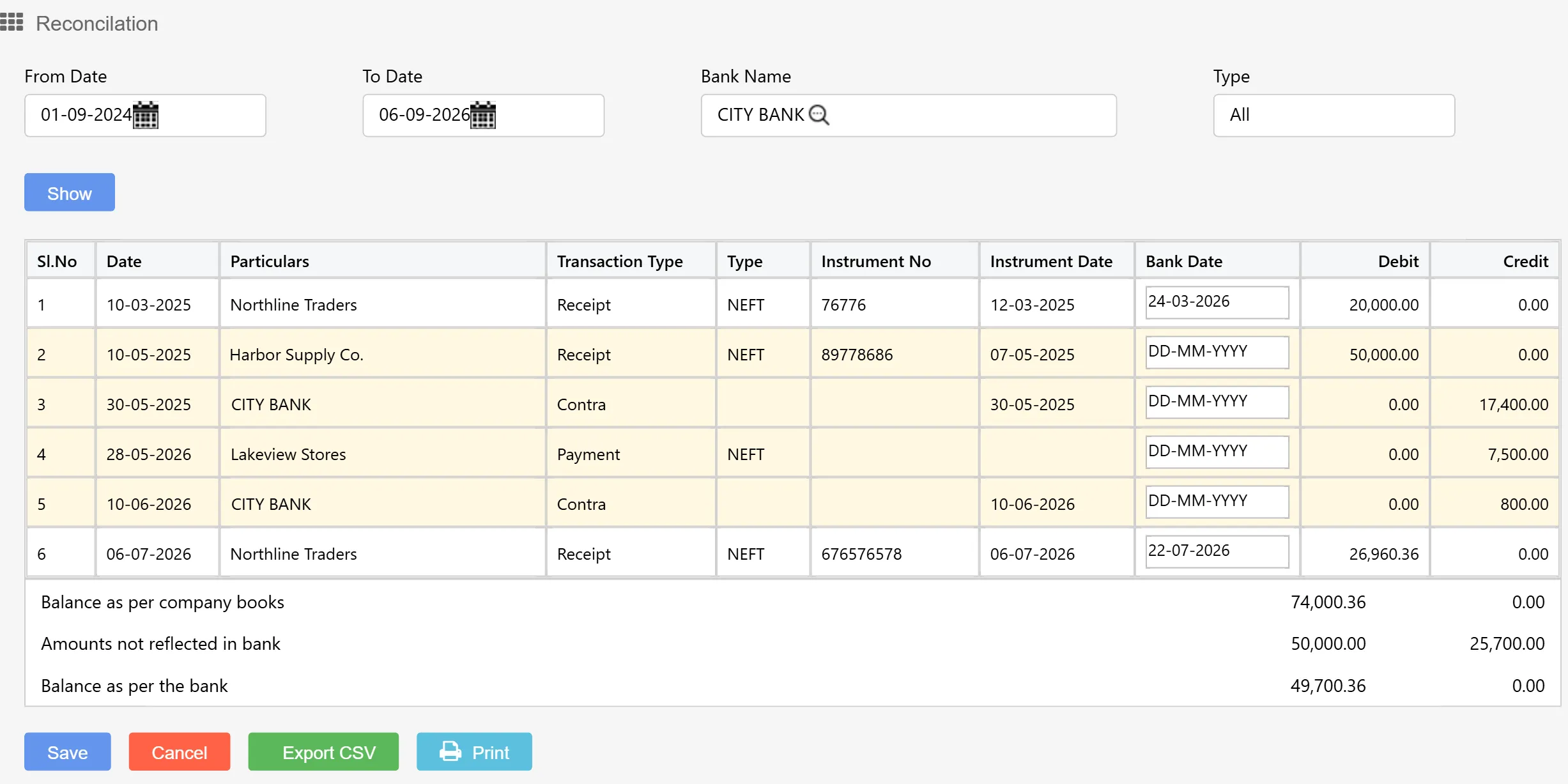
Task: Click balance as per bank value 49,700.36
Action: [1328, 686]
